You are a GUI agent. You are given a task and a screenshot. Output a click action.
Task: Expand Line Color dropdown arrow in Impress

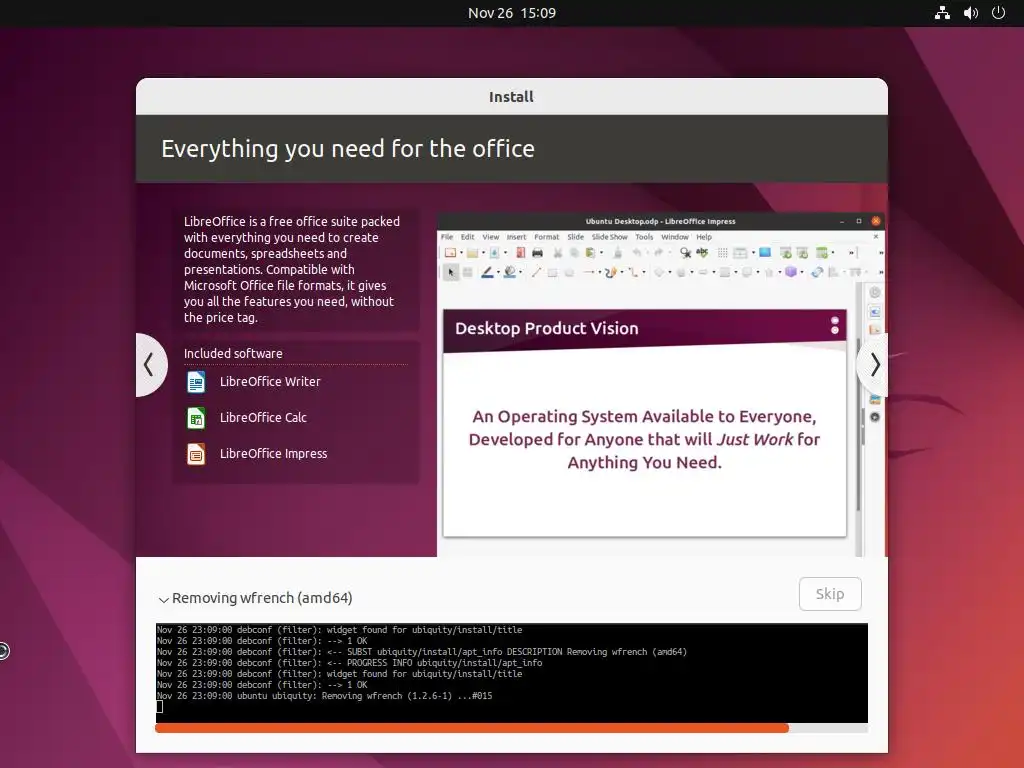498,272
